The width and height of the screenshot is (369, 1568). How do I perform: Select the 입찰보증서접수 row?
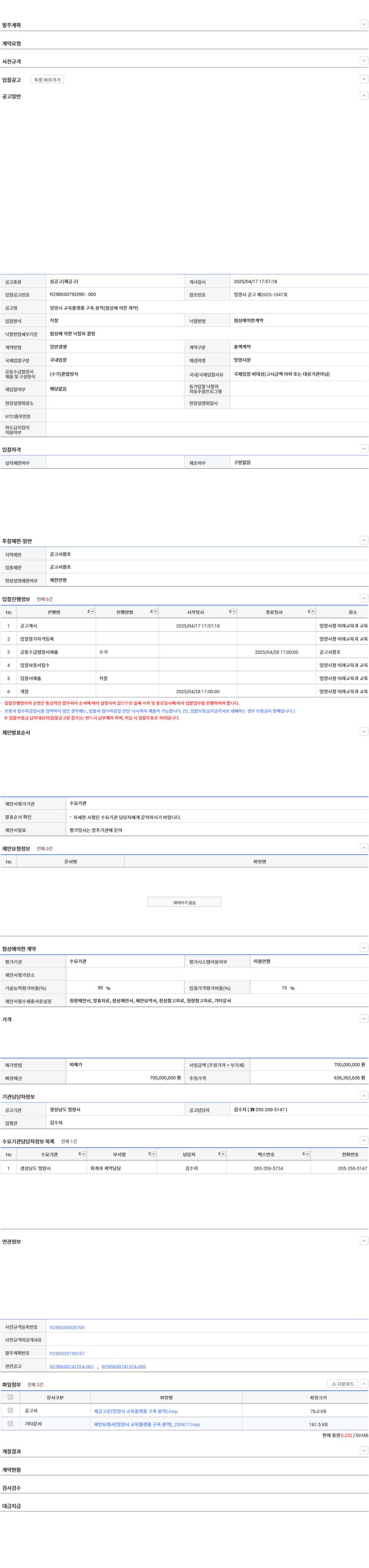[x=184, y=665]
